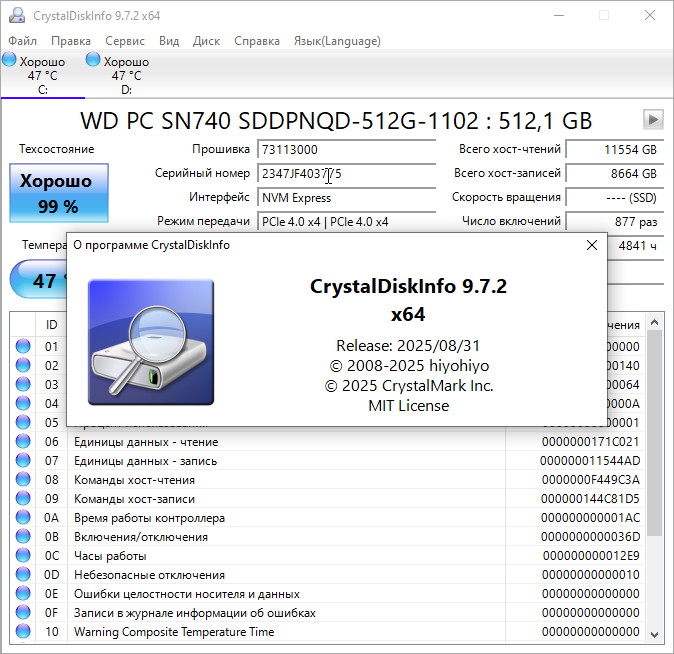Click the Прошивка field 73113000
This screenshot has height=654, width=674.
pos(346,150)
